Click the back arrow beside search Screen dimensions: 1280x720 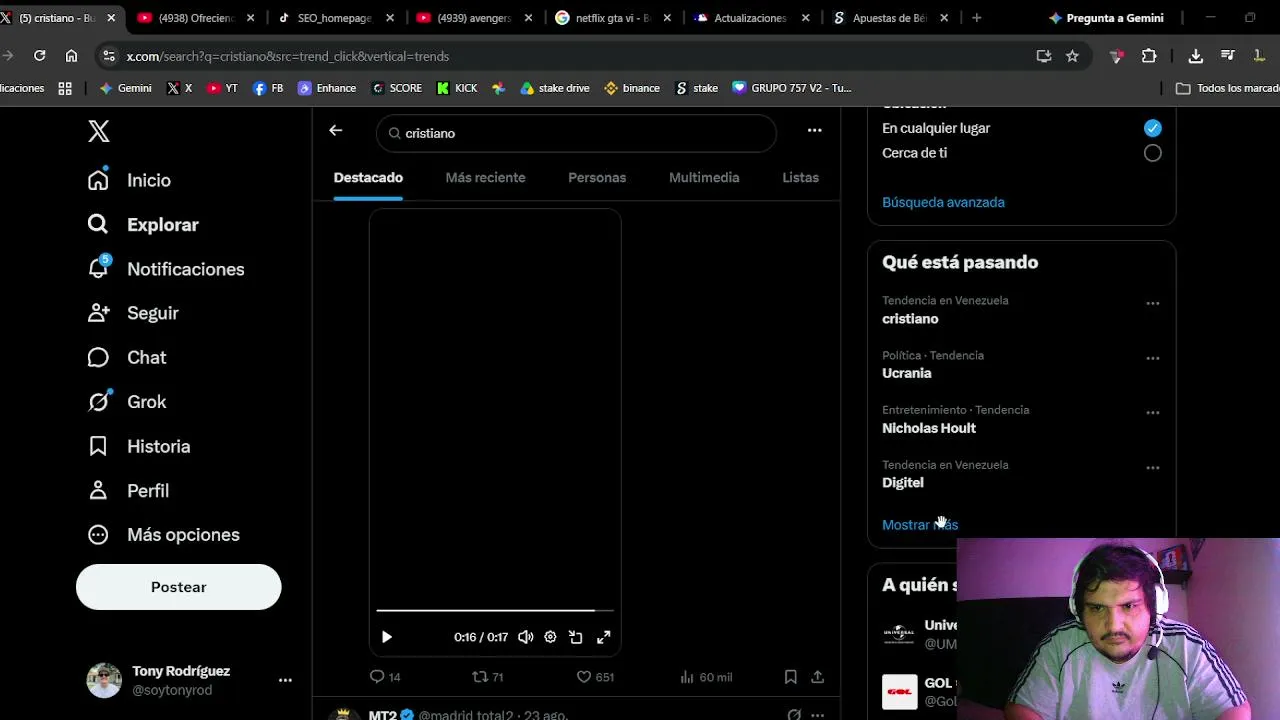(336, 130)
